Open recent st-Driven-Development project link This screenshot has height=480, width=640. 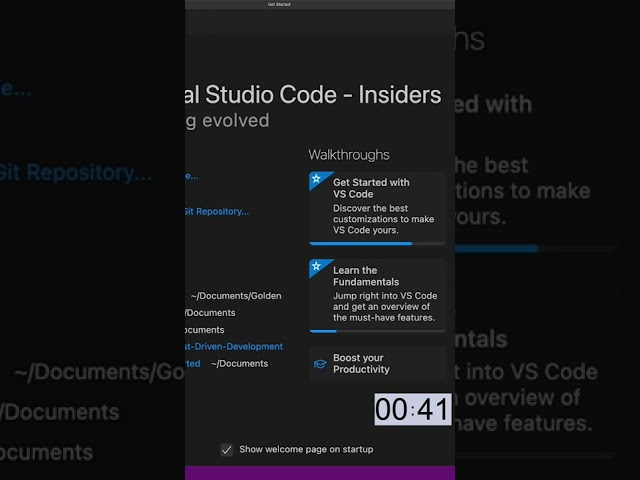(234, 347)
